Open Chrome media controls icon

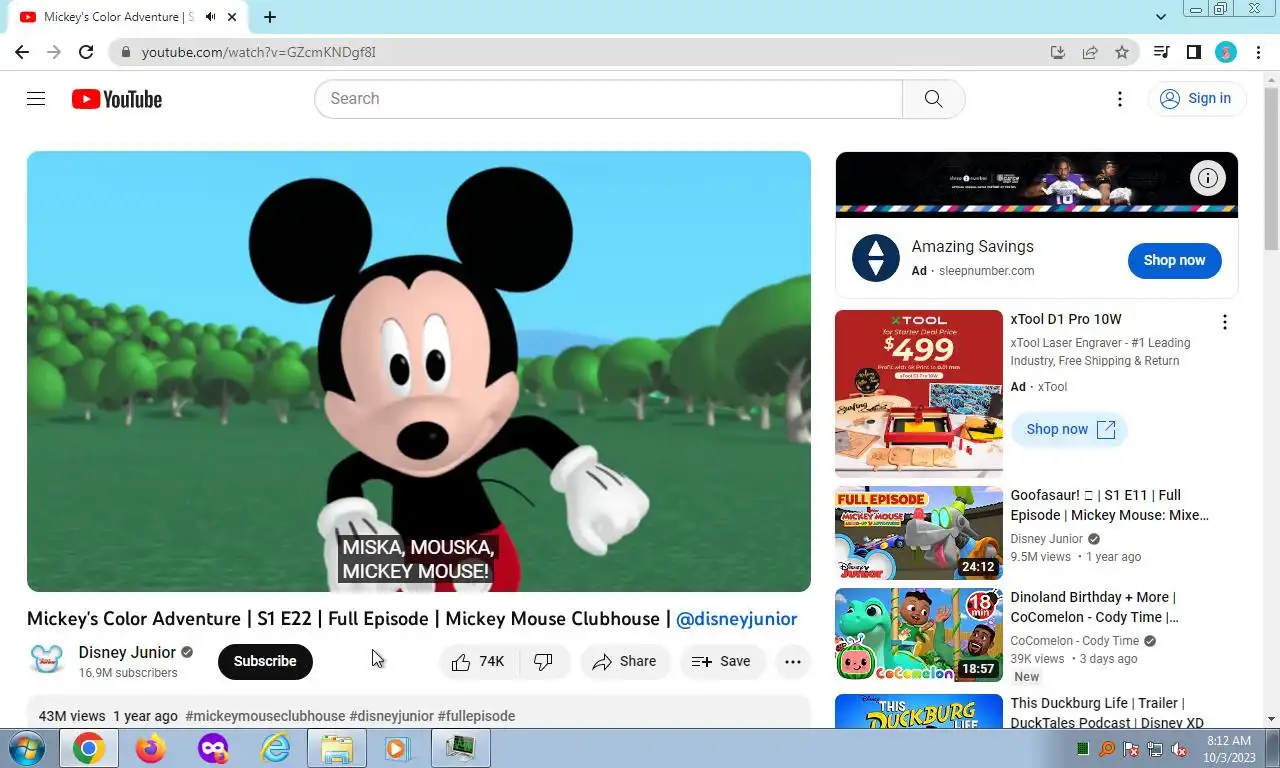coord(1161,52)
